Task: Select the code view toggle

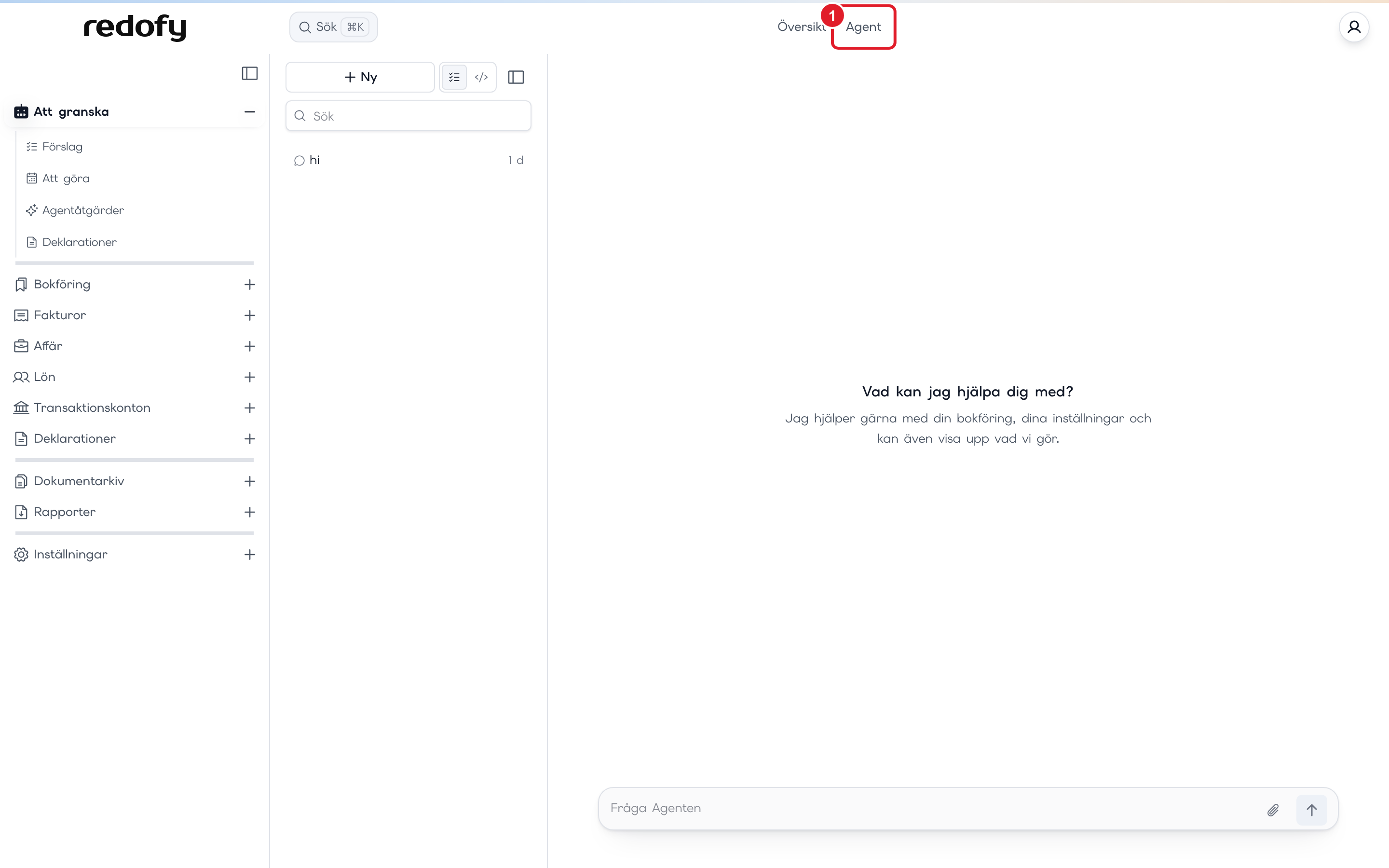Action: [481, 77]
